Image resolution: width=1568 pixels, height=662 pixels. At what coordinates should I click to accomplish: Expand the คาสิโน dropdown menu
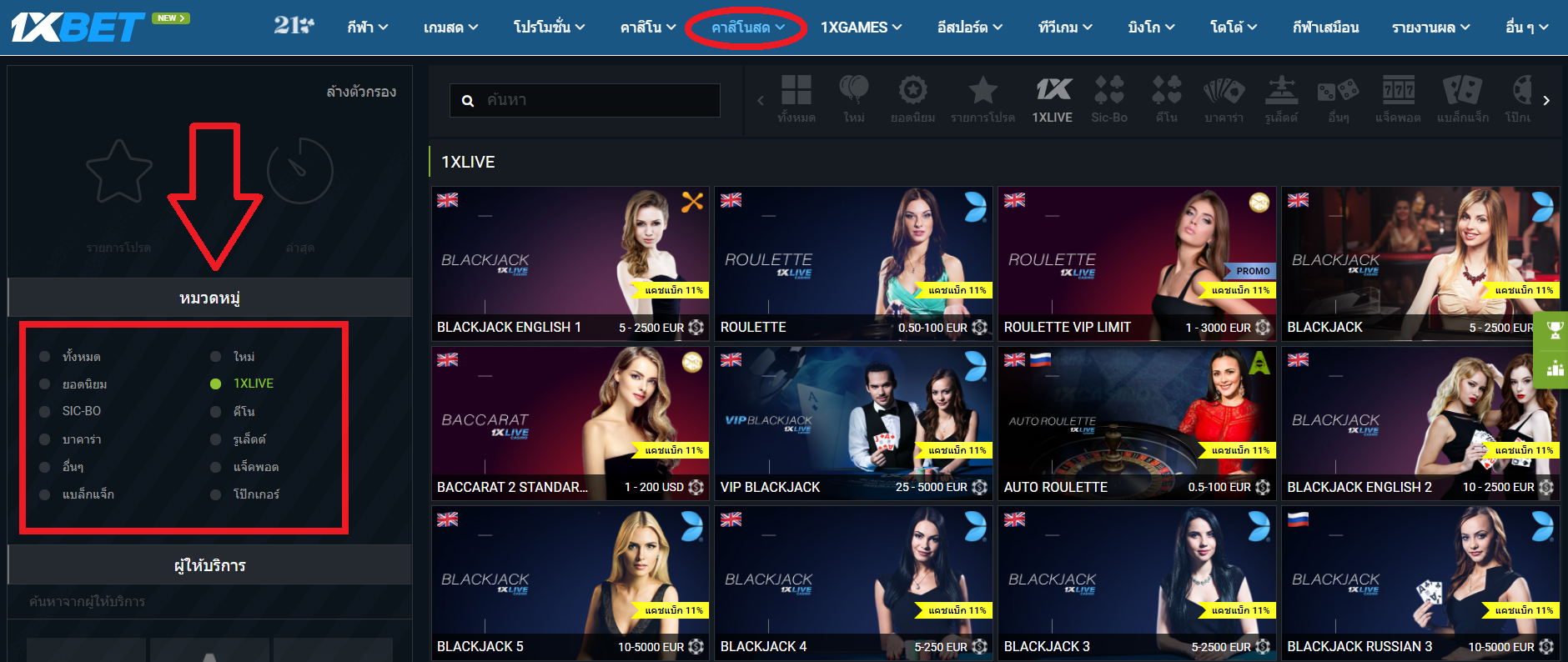pyautogui.click(x=648, y=28)
